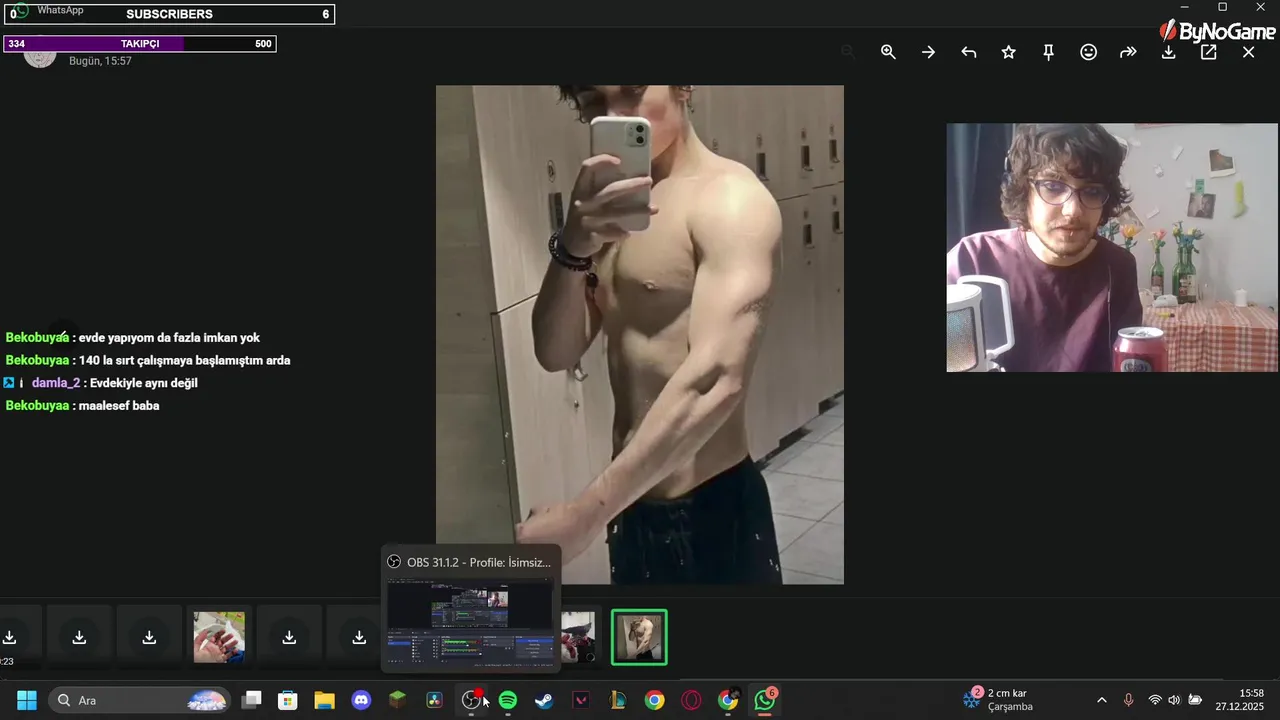
Task: Expand hidden system tray icons chevron
Action: pos(1102,700)
